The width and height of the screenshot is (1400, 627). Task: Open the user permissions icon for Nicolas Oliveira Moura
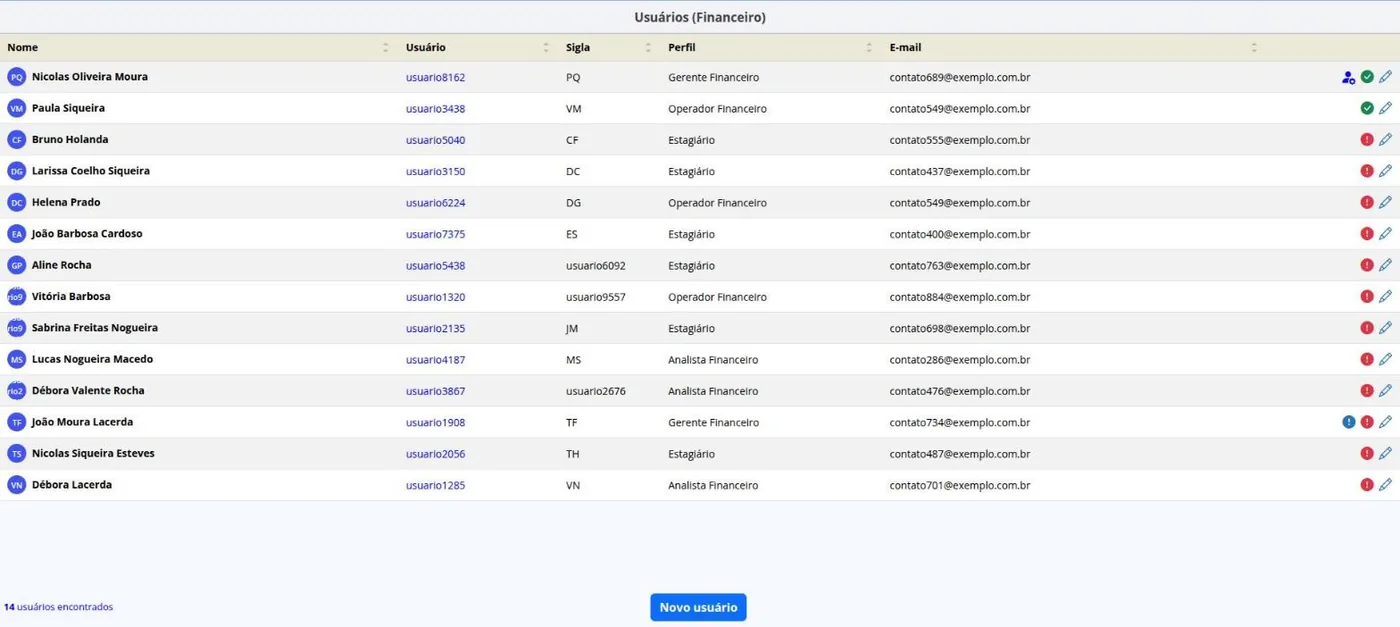pos(1348,77)
